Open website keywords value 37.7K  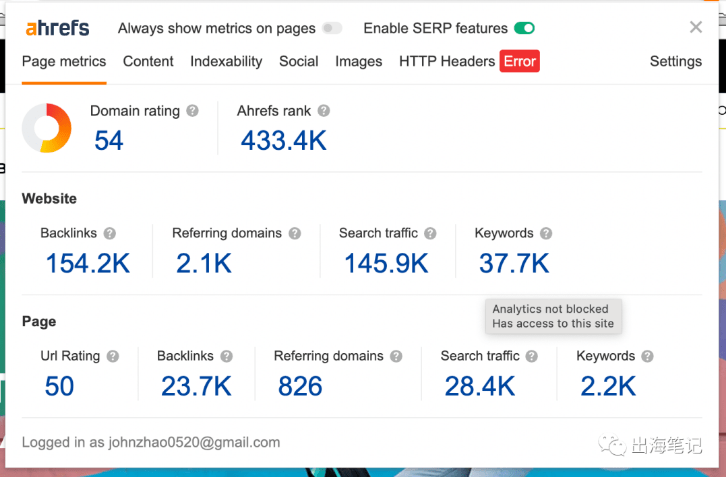click(514, 263)
